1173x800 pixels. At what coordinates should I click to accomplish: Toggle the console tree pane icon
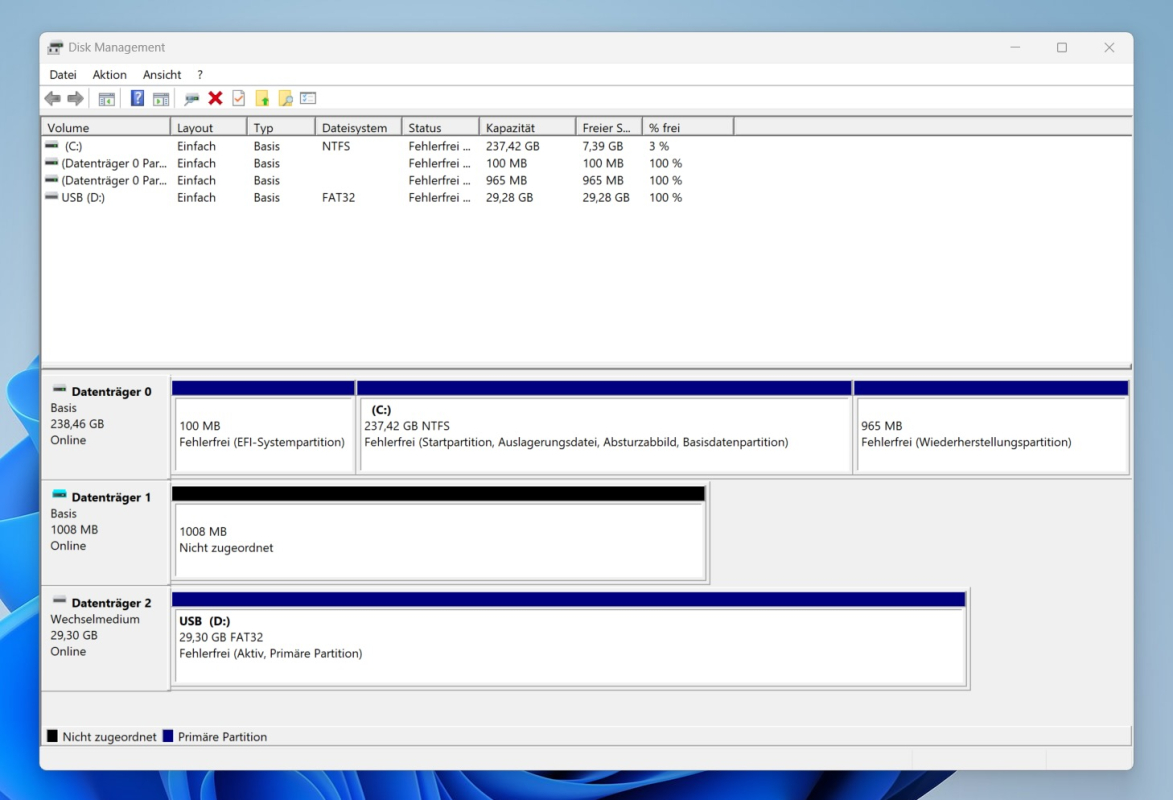coord(107,99)
